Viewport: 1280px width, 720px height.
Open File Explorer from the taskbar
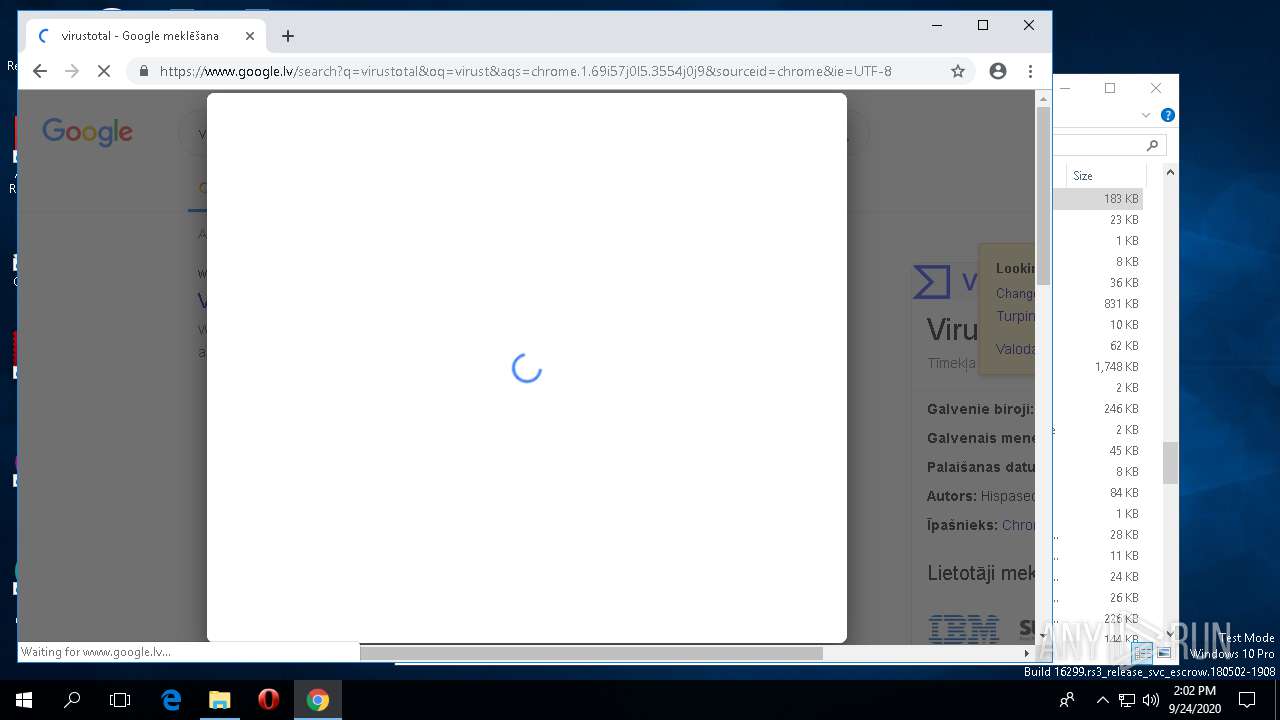tap(219, 700)
